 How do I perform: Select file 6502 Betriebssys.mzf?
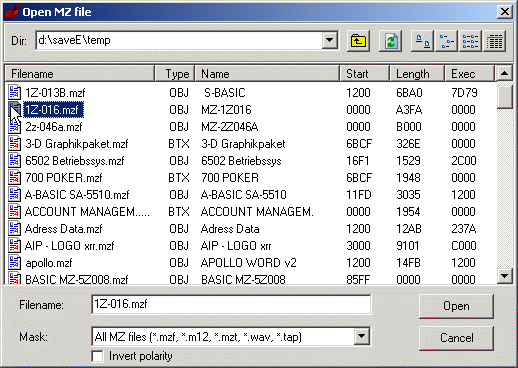(x=74, y=161)
